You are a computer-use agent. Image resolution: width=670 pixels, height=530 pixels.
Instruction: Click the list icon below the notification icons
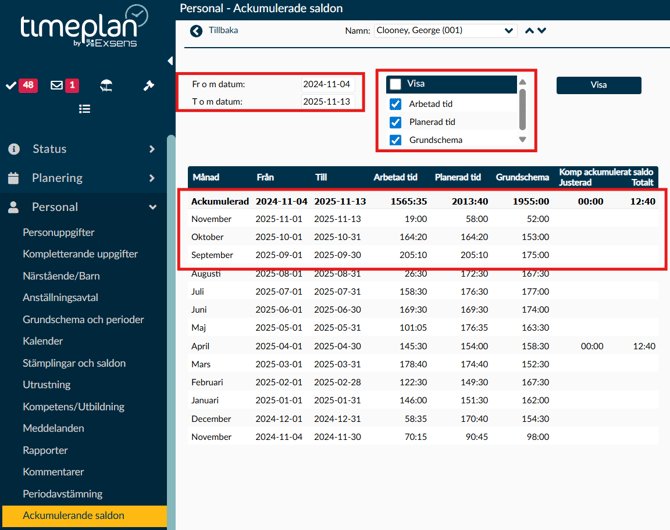(85, 109)
